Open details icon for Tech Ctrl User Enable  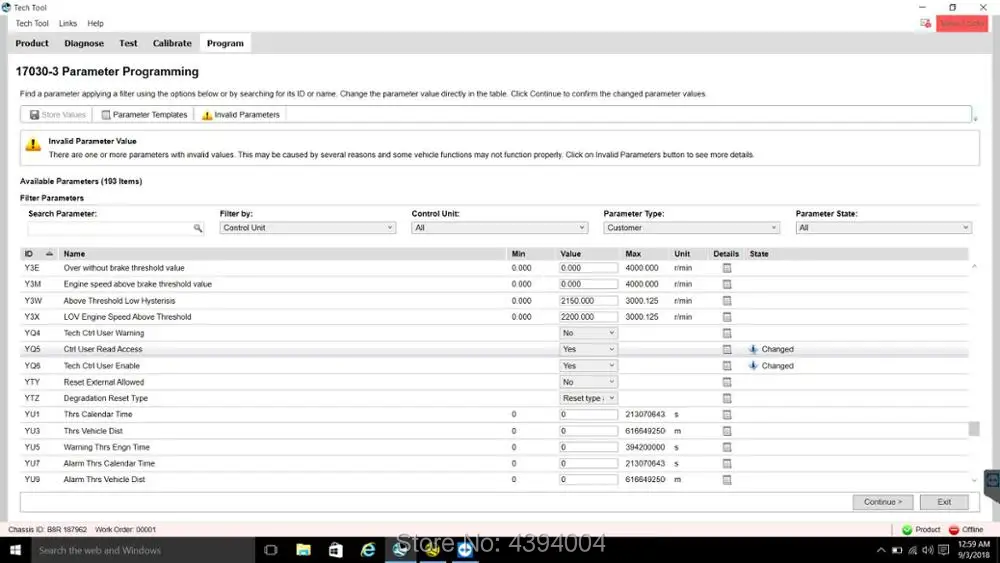(x=726, y=366)
